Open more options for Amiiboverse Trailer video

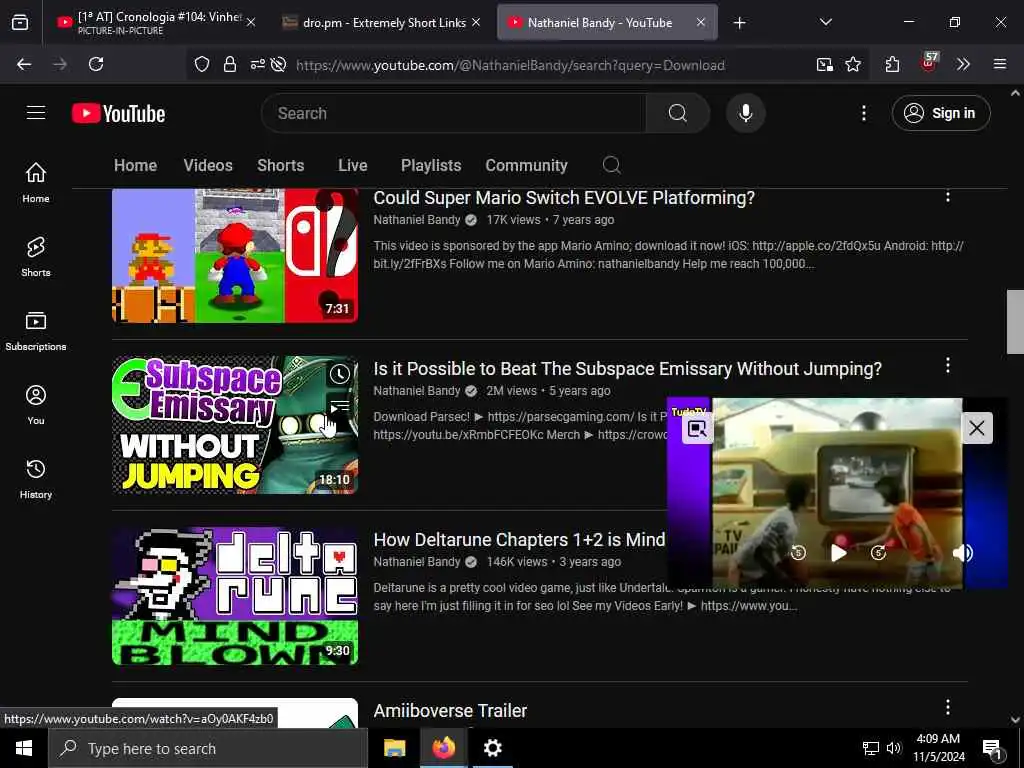click(x=948, y=707)
